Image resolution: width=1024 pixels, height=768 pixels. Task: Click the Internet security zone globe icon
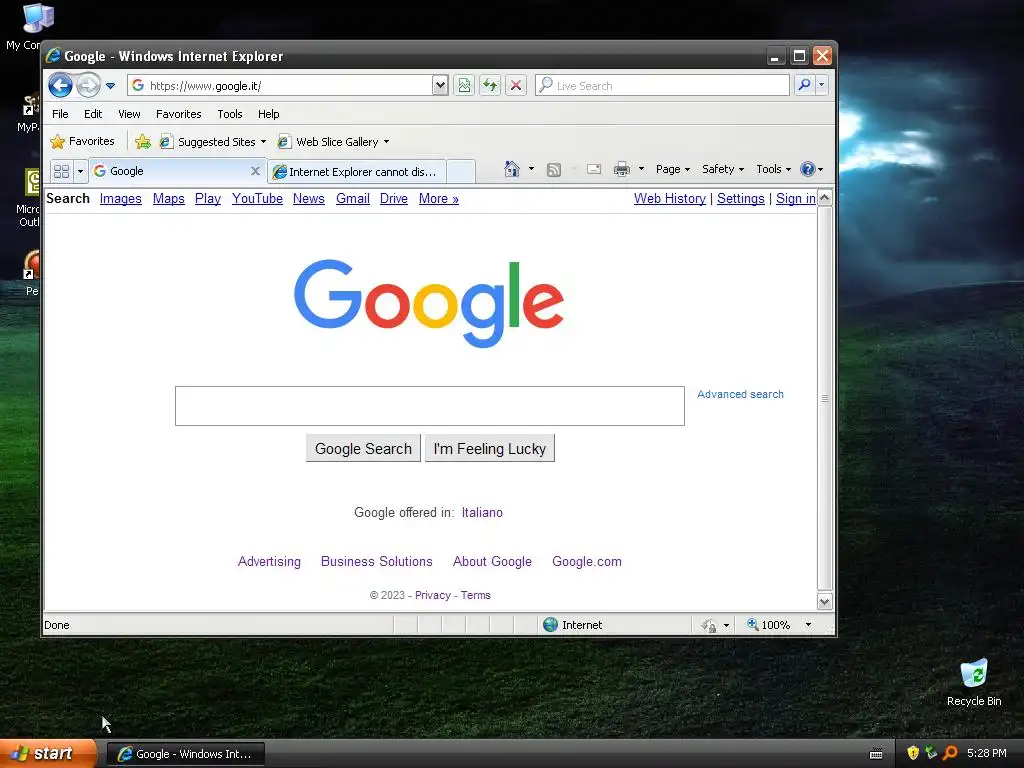(x=551, y=625)
